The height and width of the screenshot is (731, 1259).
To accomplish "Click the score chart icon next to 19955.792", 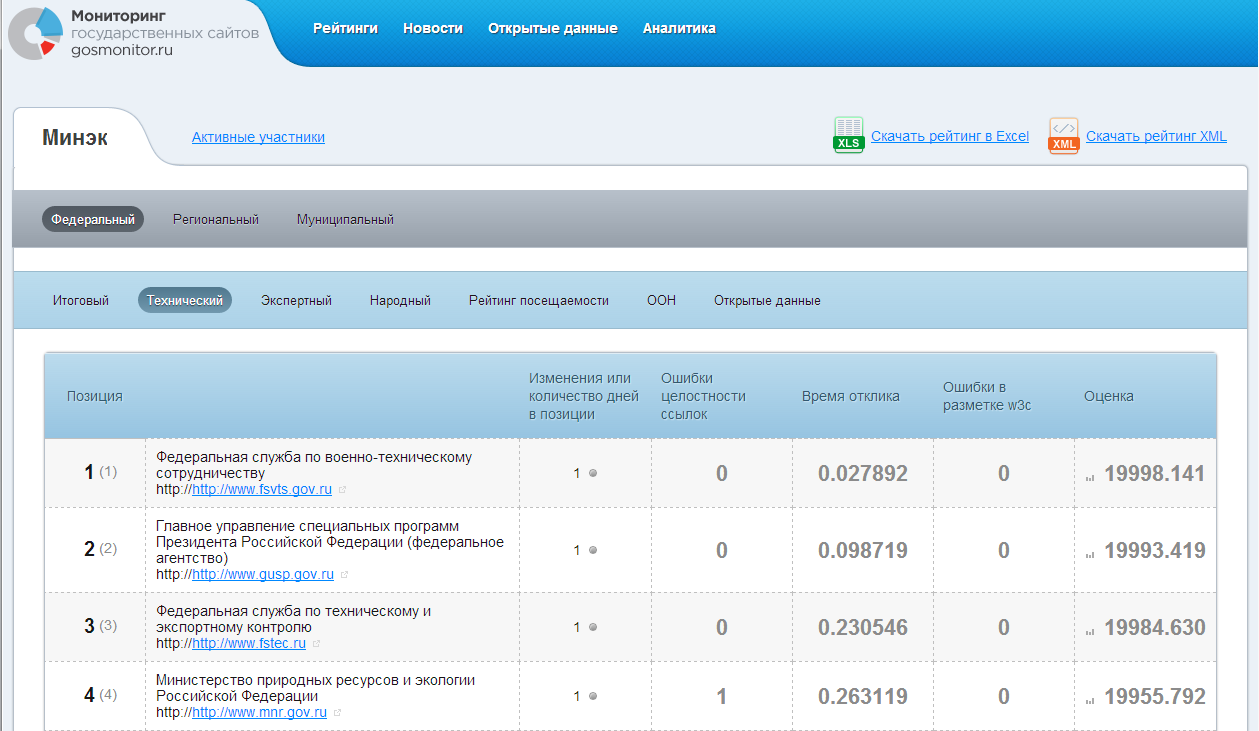I will (x=1090, y=698).
